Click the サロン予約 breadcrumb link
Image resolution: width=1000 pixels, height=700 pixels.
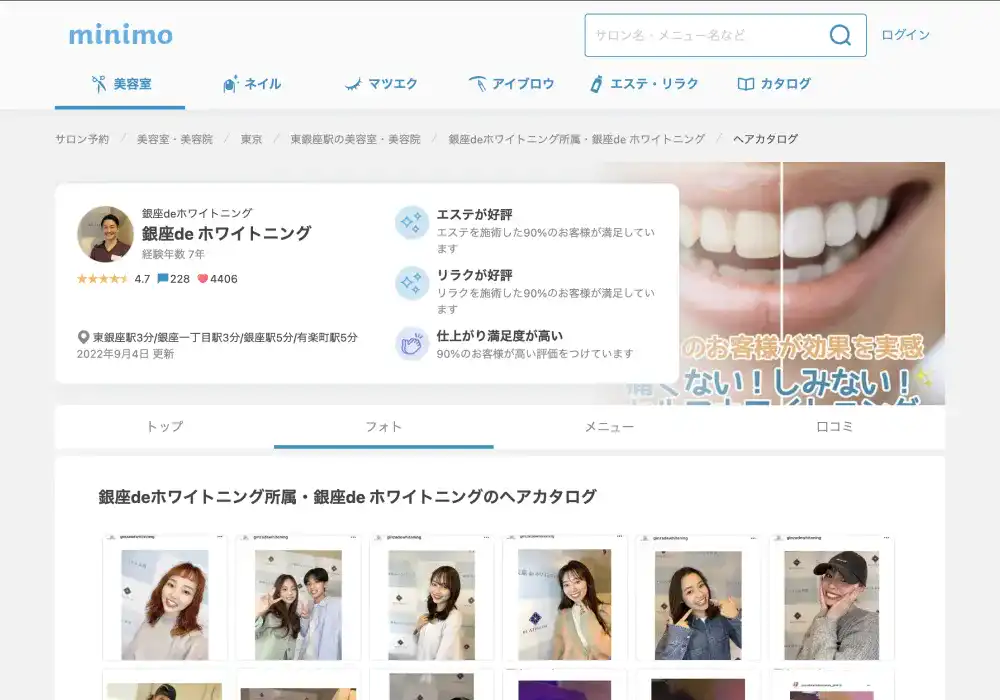click(x=82, y=139)
